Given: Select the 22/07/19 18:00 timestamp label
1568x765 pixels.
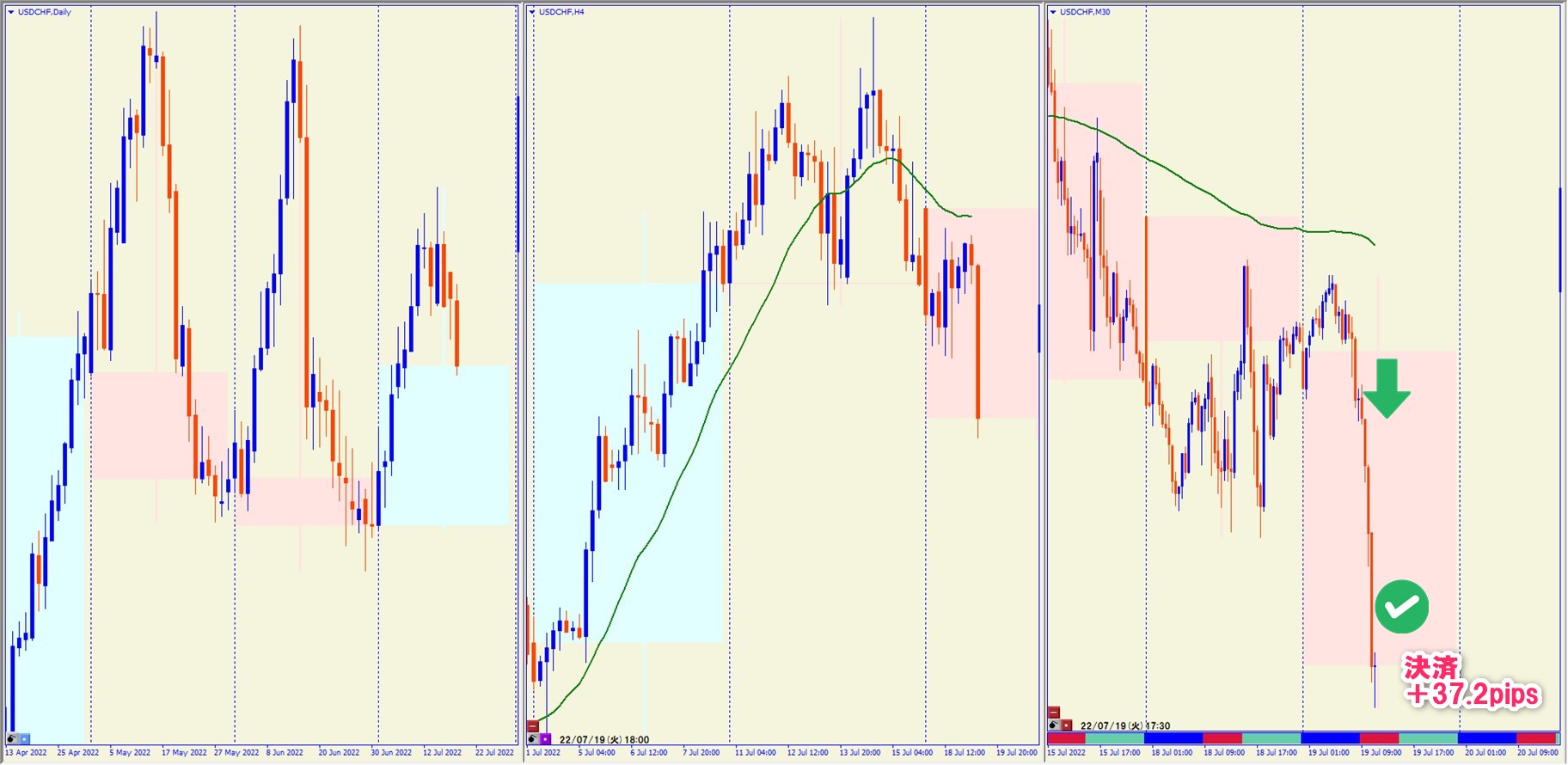Looking at the screenshot, I should pos(604,739).
